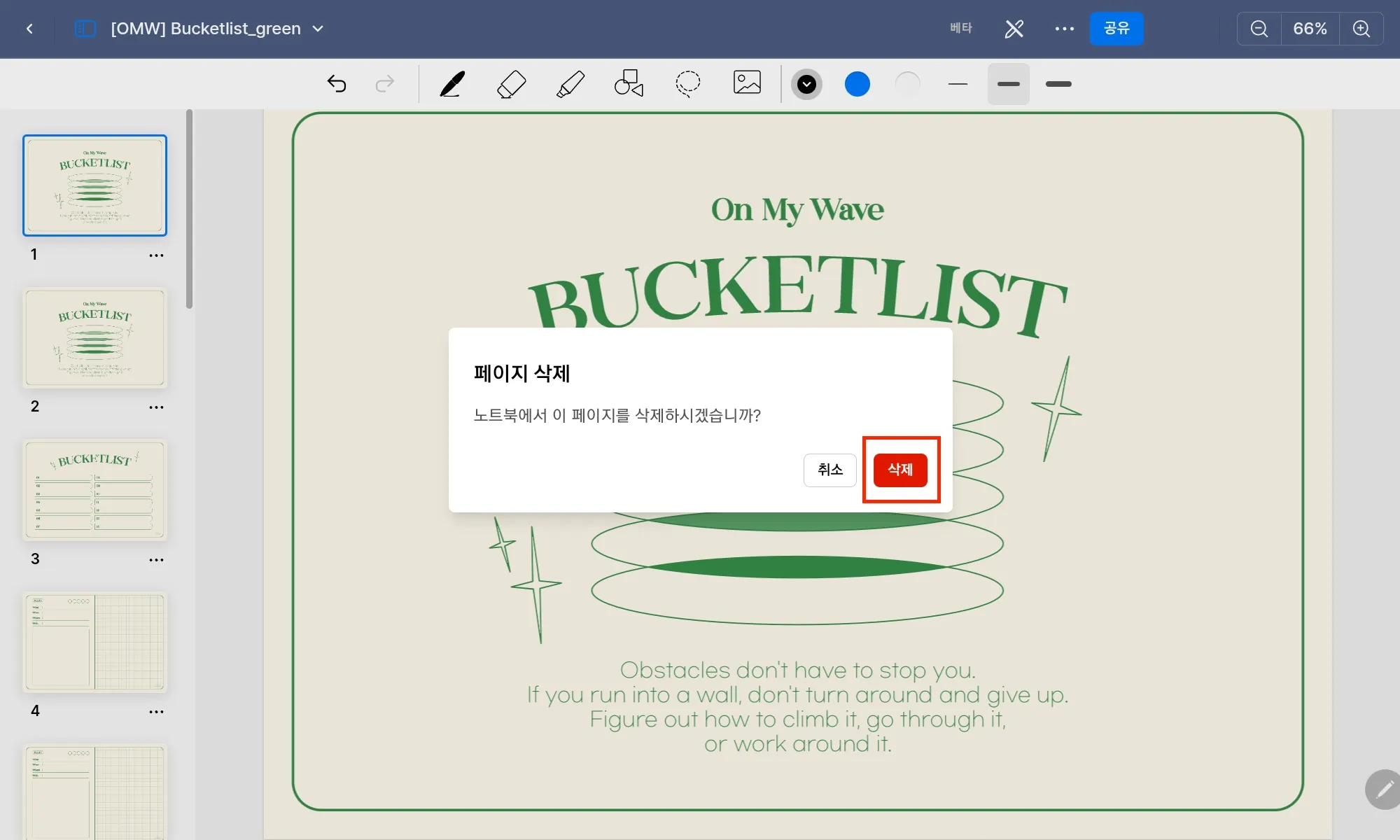
Task: Open page 2 more options menu
Action: click(x=156, y=407)
